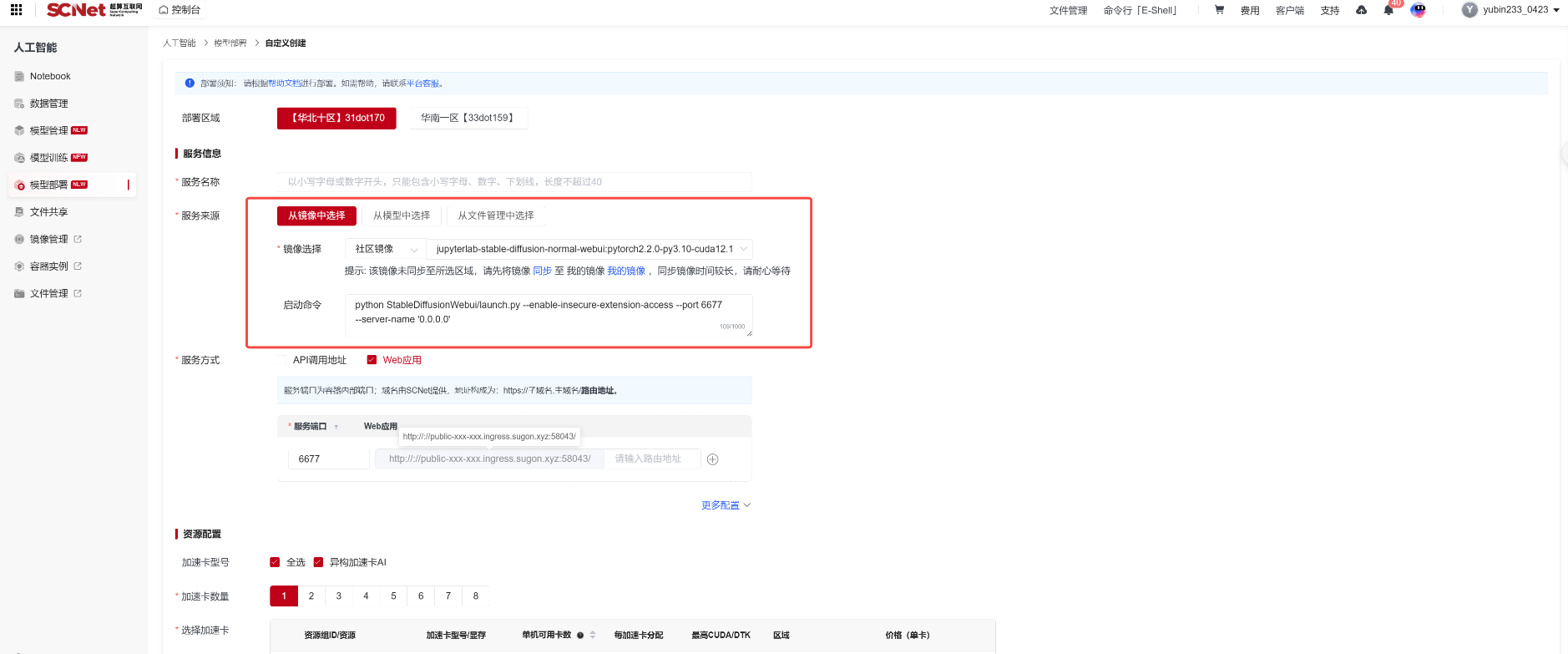Viewport: 1568px width, 654px height.
Task: Toggle the API调用地址 checkbox
Action: coord(282,360)
